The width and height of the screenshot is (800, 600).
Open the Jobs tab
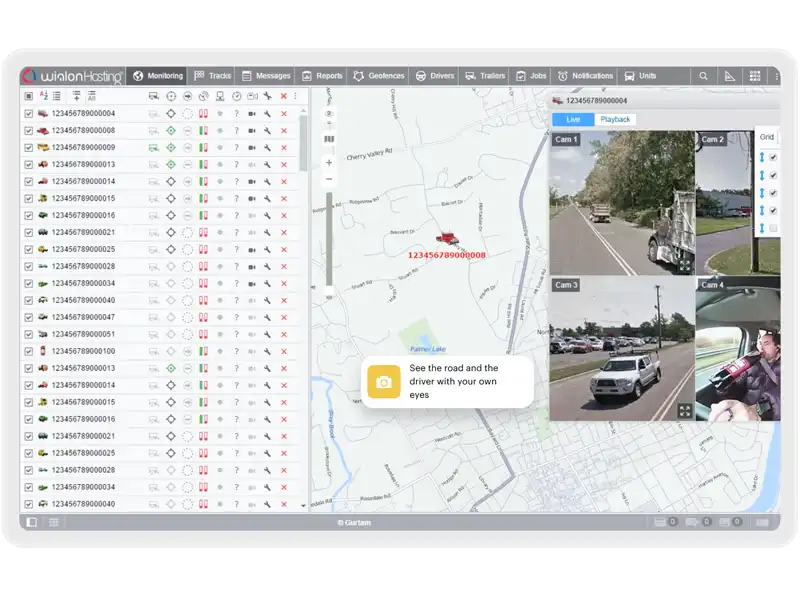click(x=531, y=76)
